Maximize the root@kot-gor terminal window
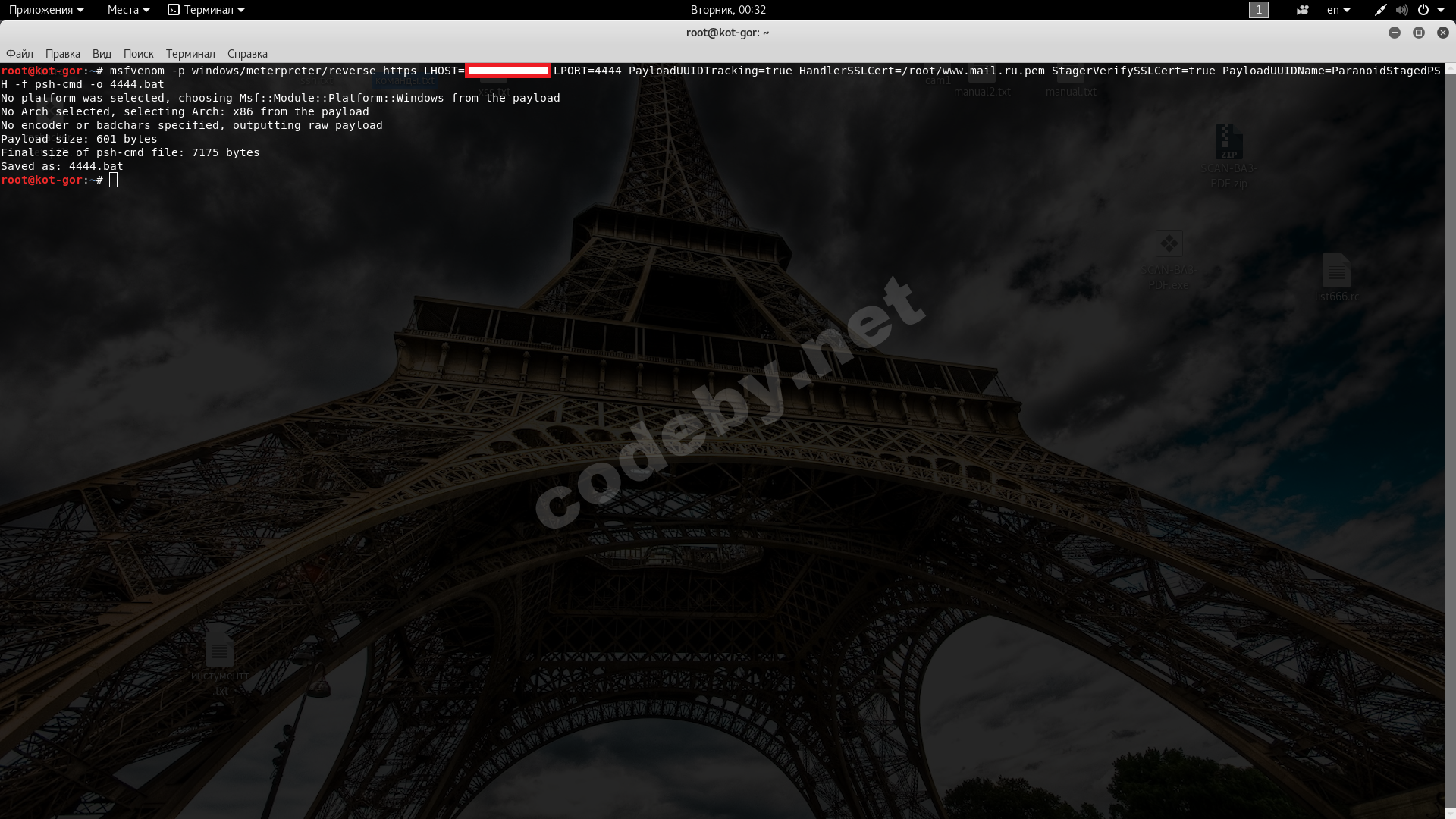 pos(1418,33)
